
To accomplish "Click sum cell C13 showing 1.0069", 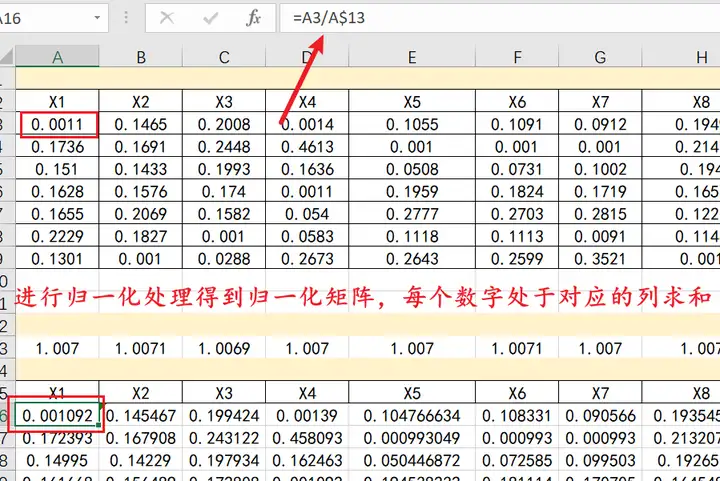I will click(224, 348).
